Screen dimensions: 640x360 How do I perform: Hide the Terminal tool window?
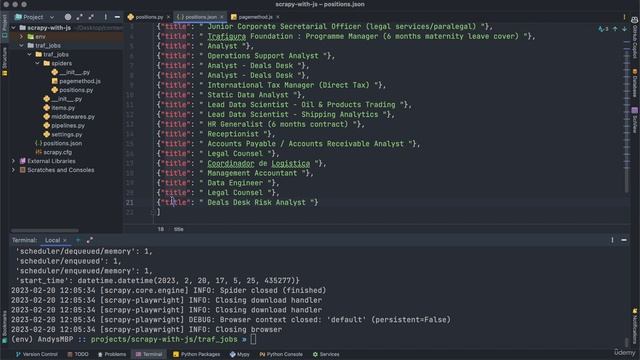coord(624,240)
